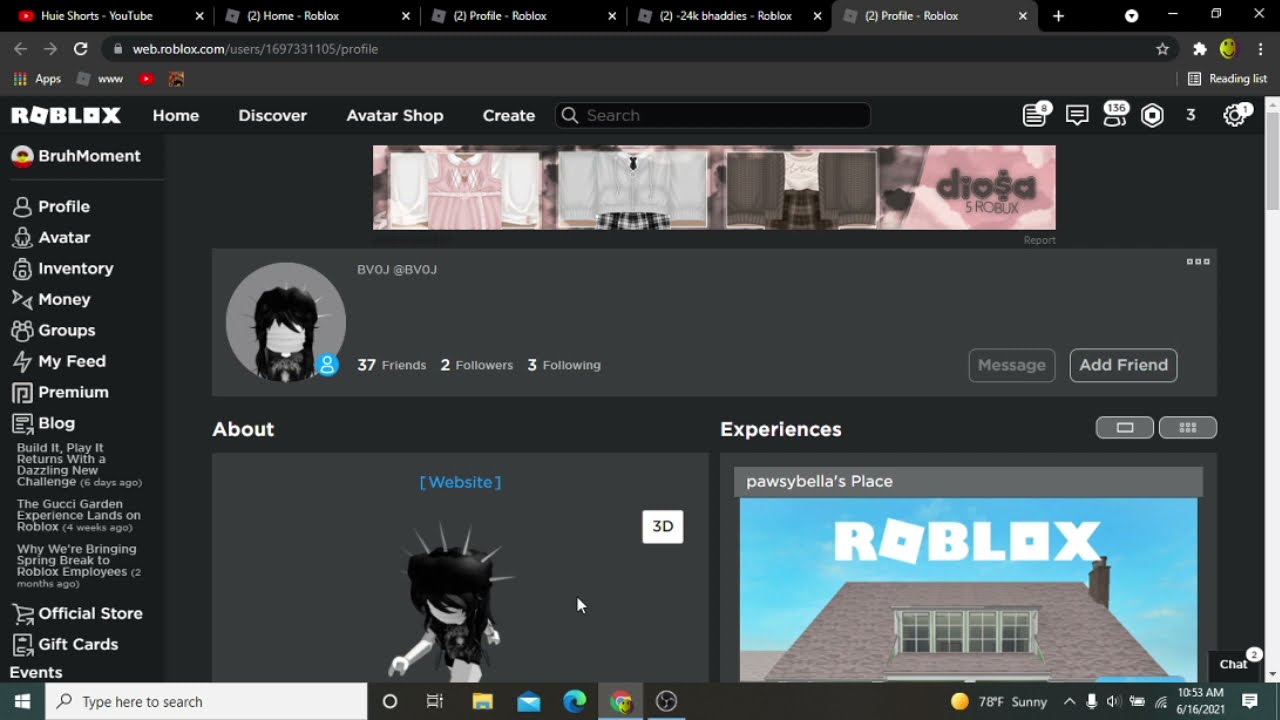Click the Robux hexagon icon
The image size is (1280, 720).
coord(1153,115)
